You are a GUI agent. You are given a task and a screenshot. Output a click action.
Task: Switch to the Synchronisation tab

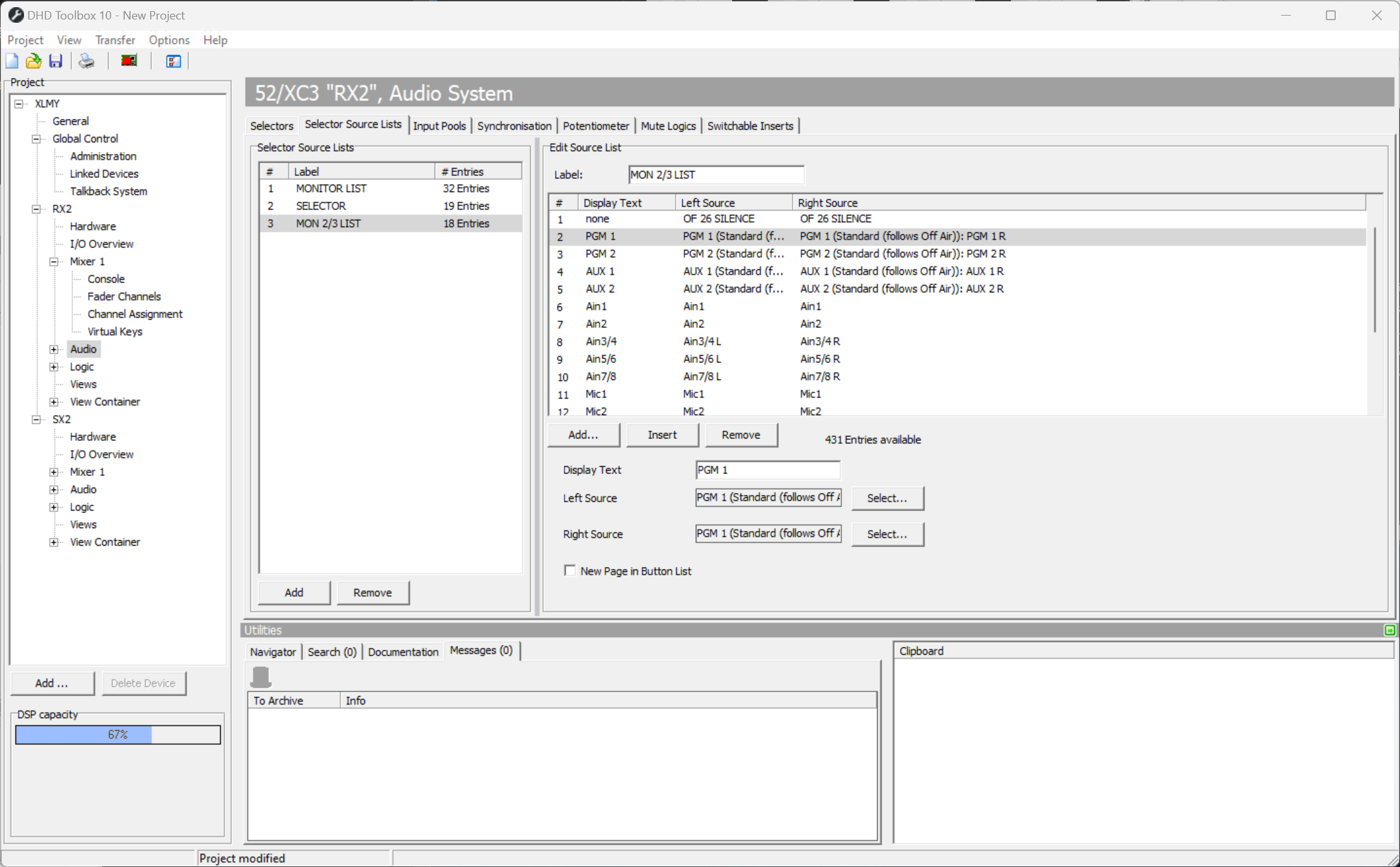[x=514, y=125]
